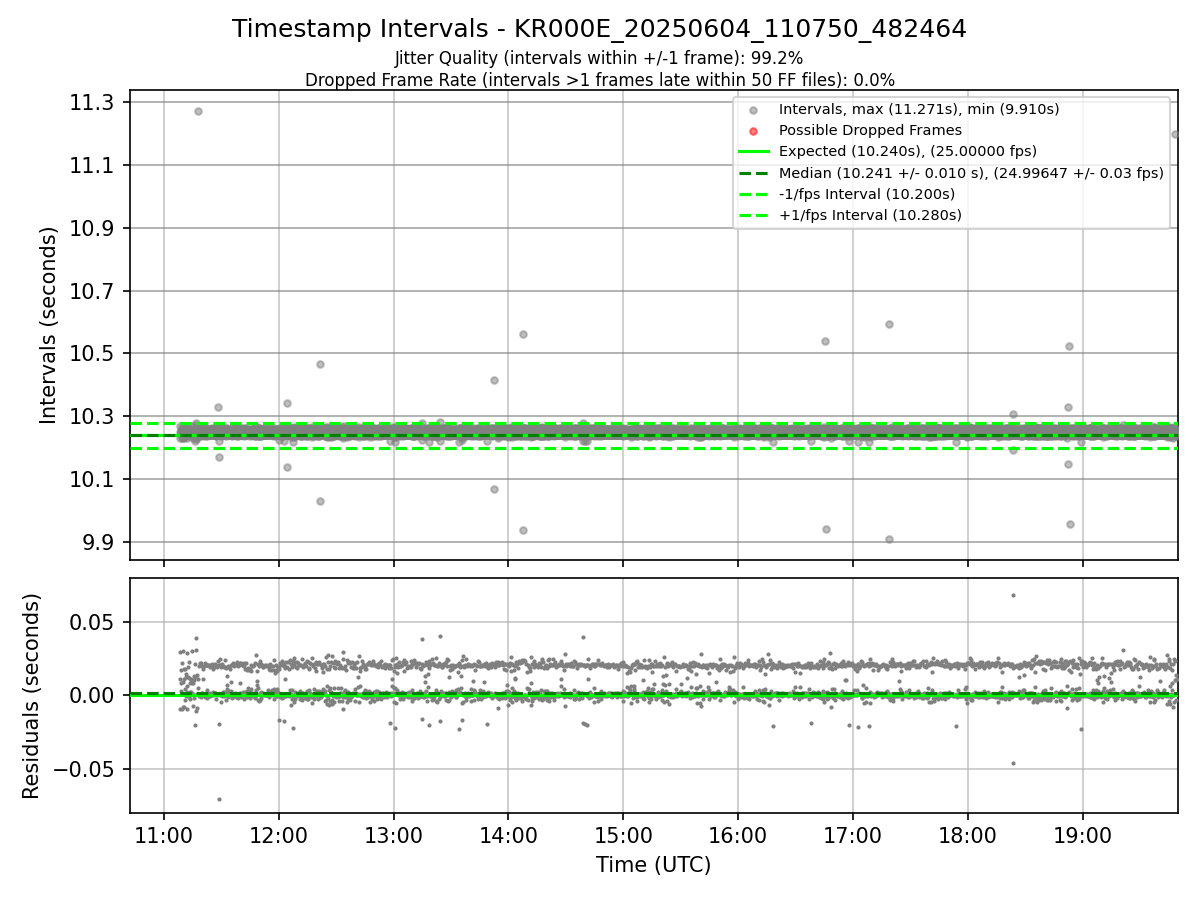Viewport: 1200px width, 900px height.
Task: Click the solid green line sample beside "Expected"
Action: click(754, 152)
